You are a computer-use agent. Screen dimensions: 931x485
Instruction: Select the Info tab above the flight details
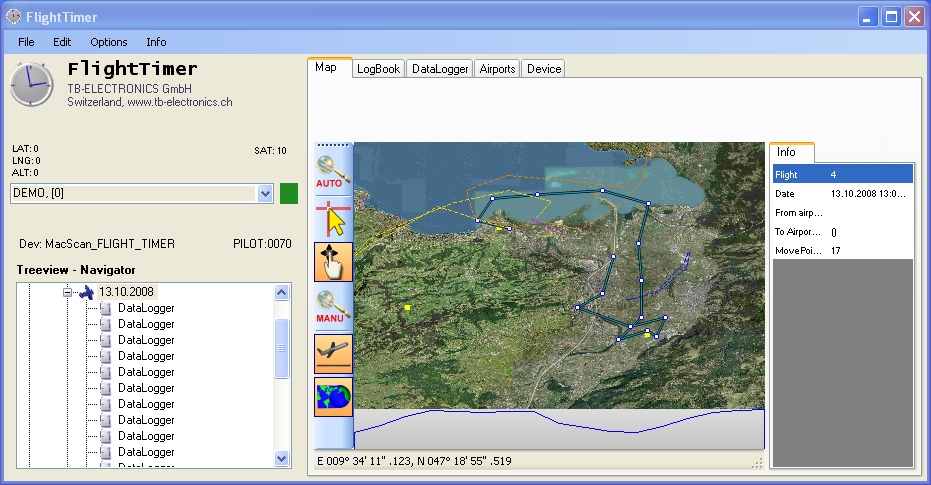tap(791, 152)
